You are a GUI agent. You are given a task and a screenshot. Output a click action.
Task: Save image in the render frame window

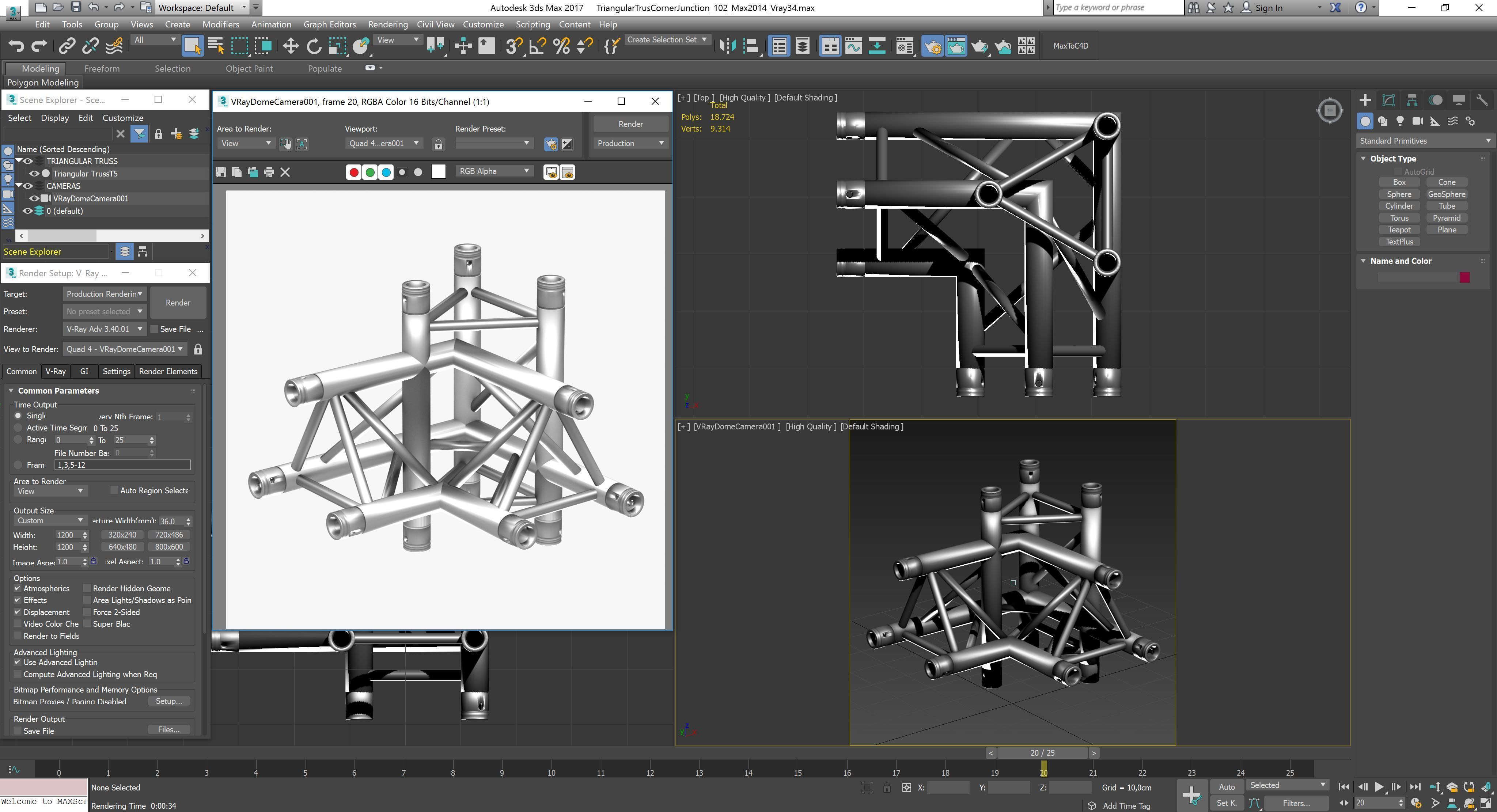point(220,172)
